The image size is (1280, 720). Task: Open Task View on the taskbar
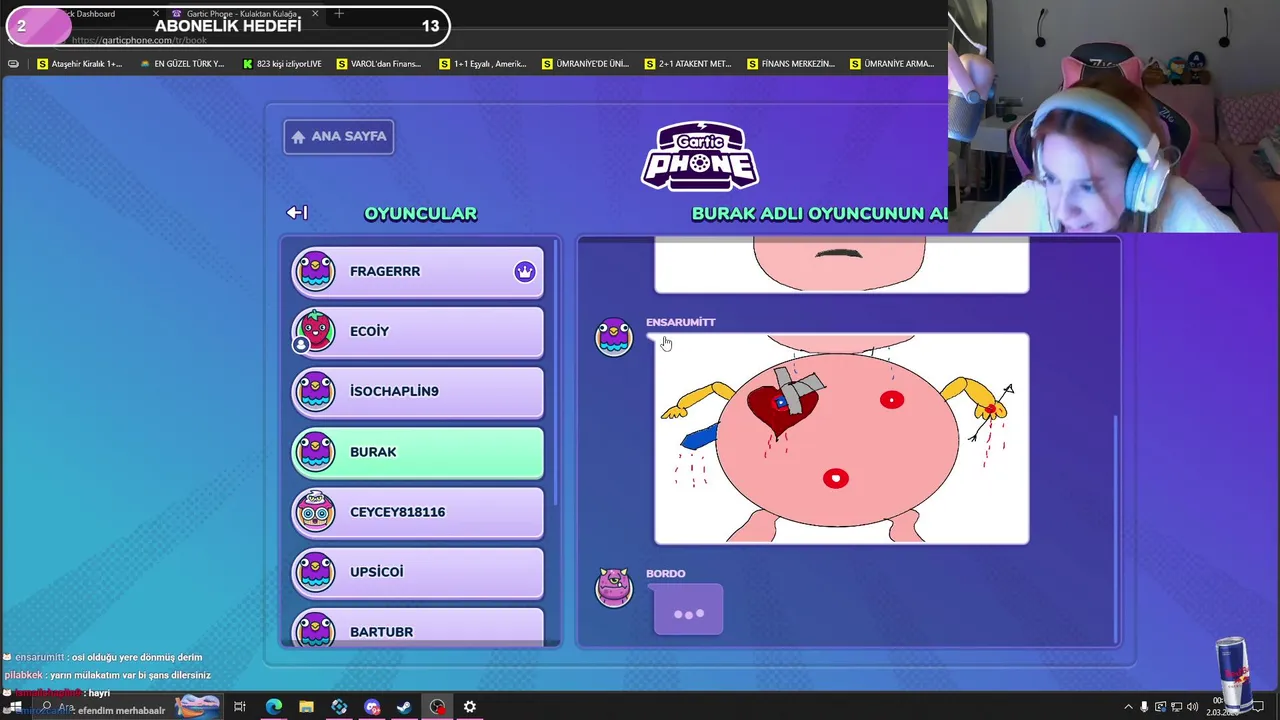[x=240, y=707]
